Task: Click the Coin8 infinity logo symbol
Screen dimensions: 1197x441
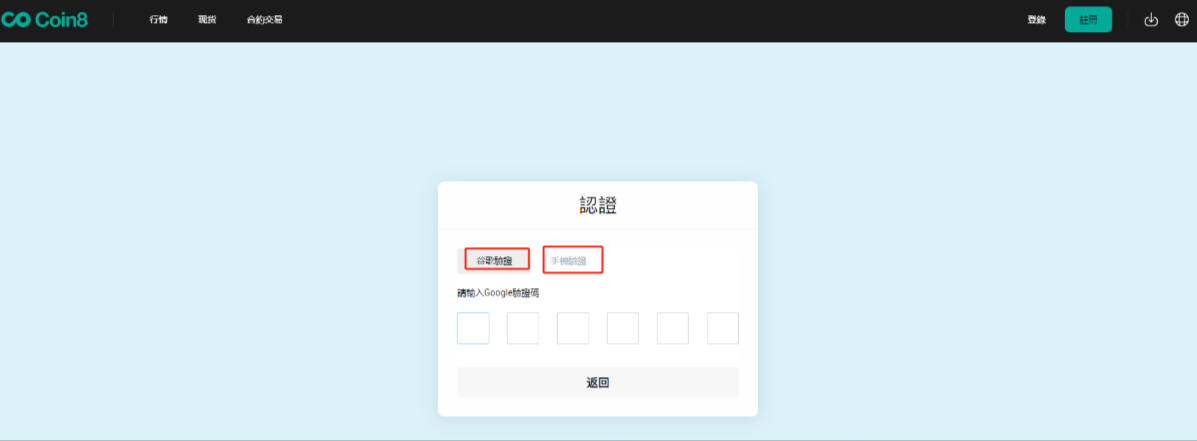Action: pyautogui.click(x=15, y=20)
